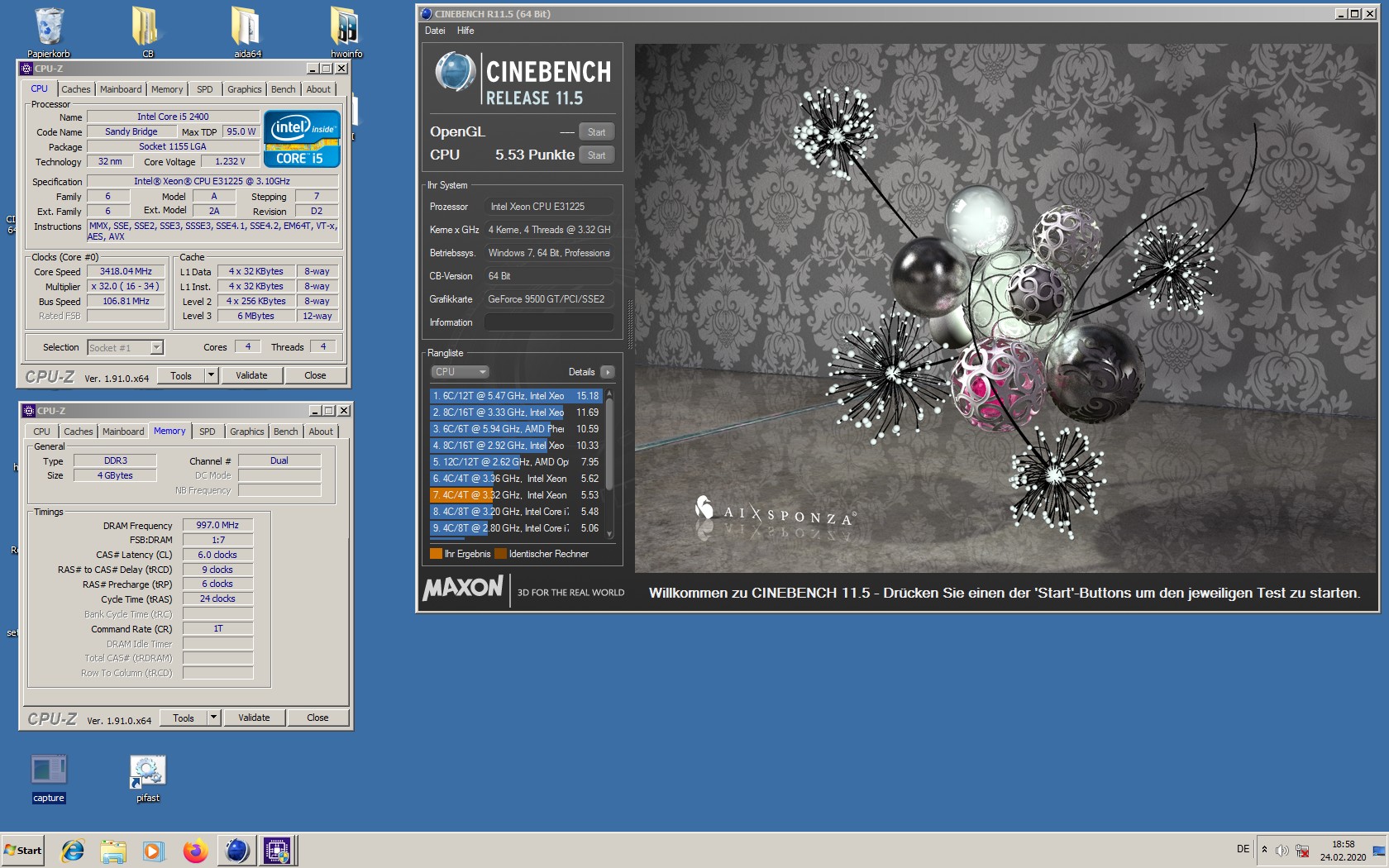Viewport: 1389px width, 868px height.
Task: Click the lower CPU-Z title bar icon
Action: click(29, 411)
